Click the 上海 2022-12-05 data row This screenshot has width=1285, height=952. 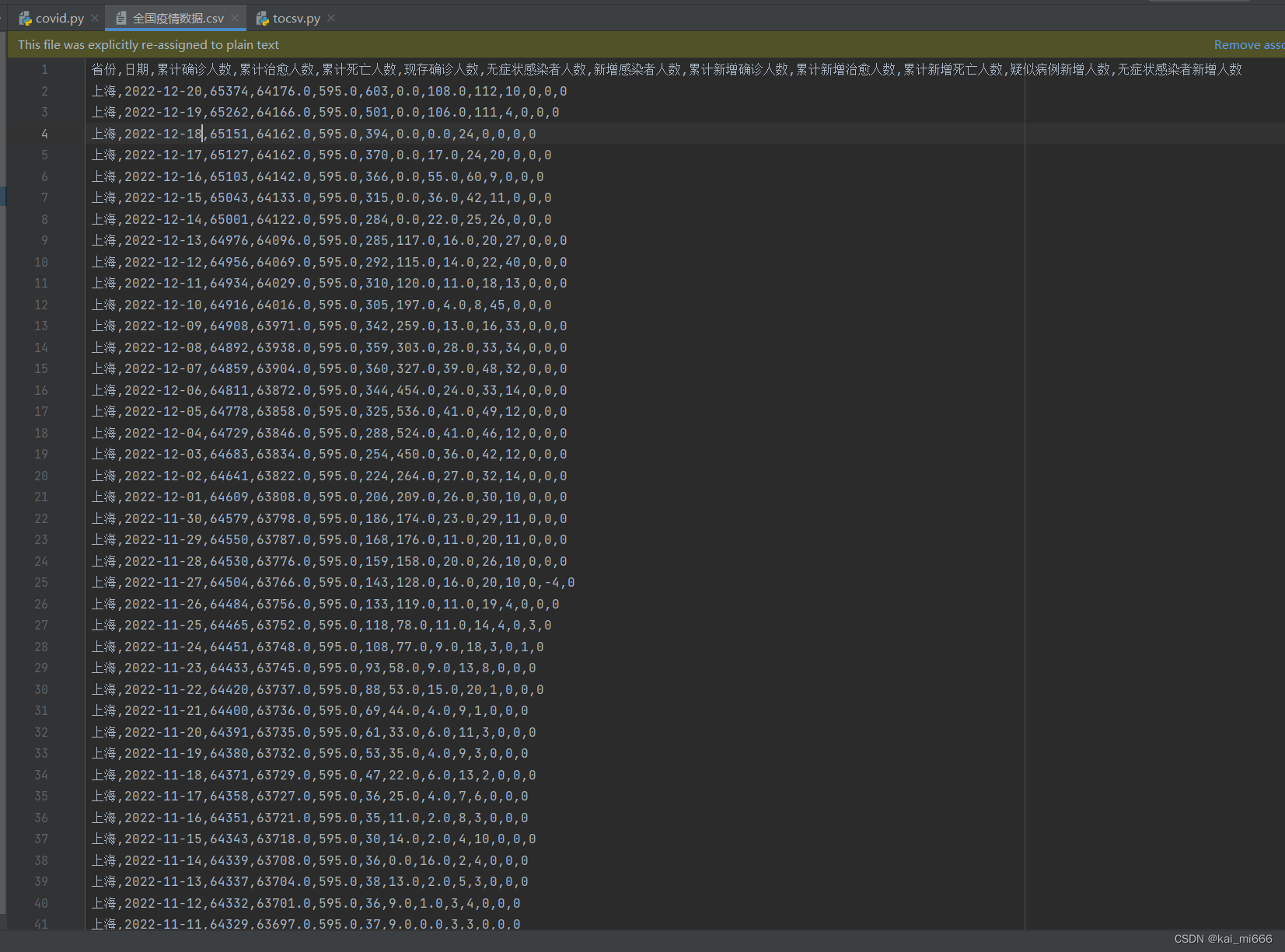329,411
